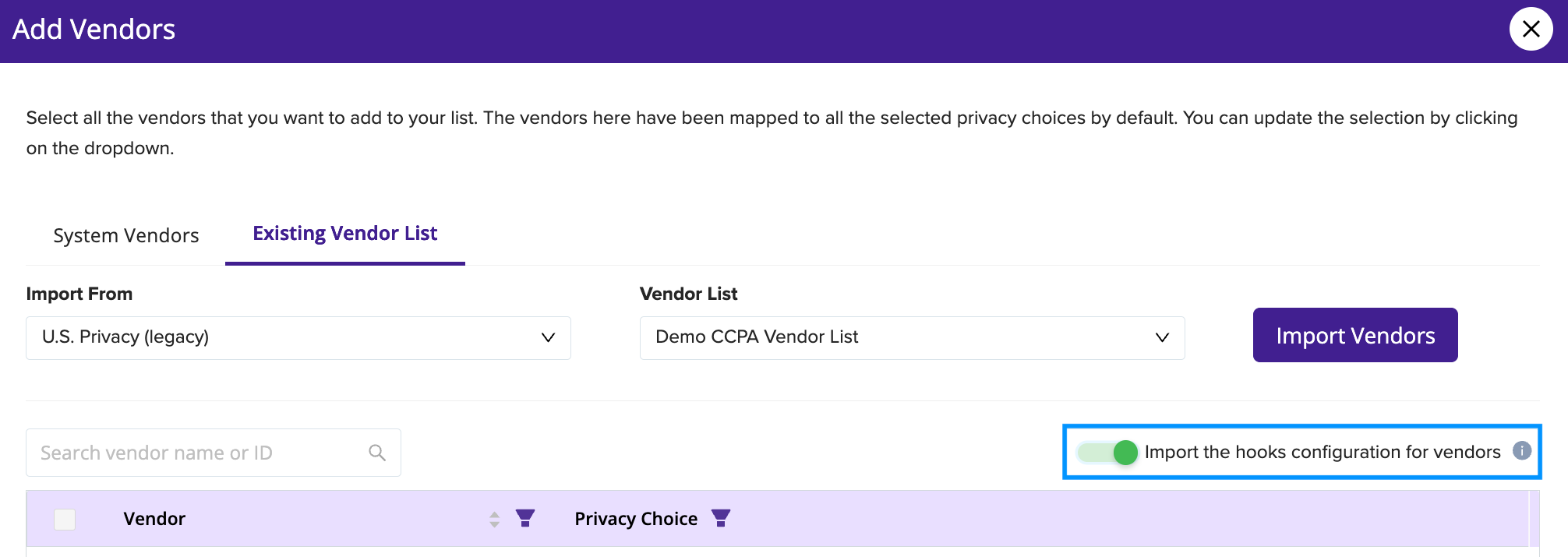Image resolution: width=1568 pixels, height=557 pixels.
Task: Click the Privacy Choice column header
Action: point(636,519)
